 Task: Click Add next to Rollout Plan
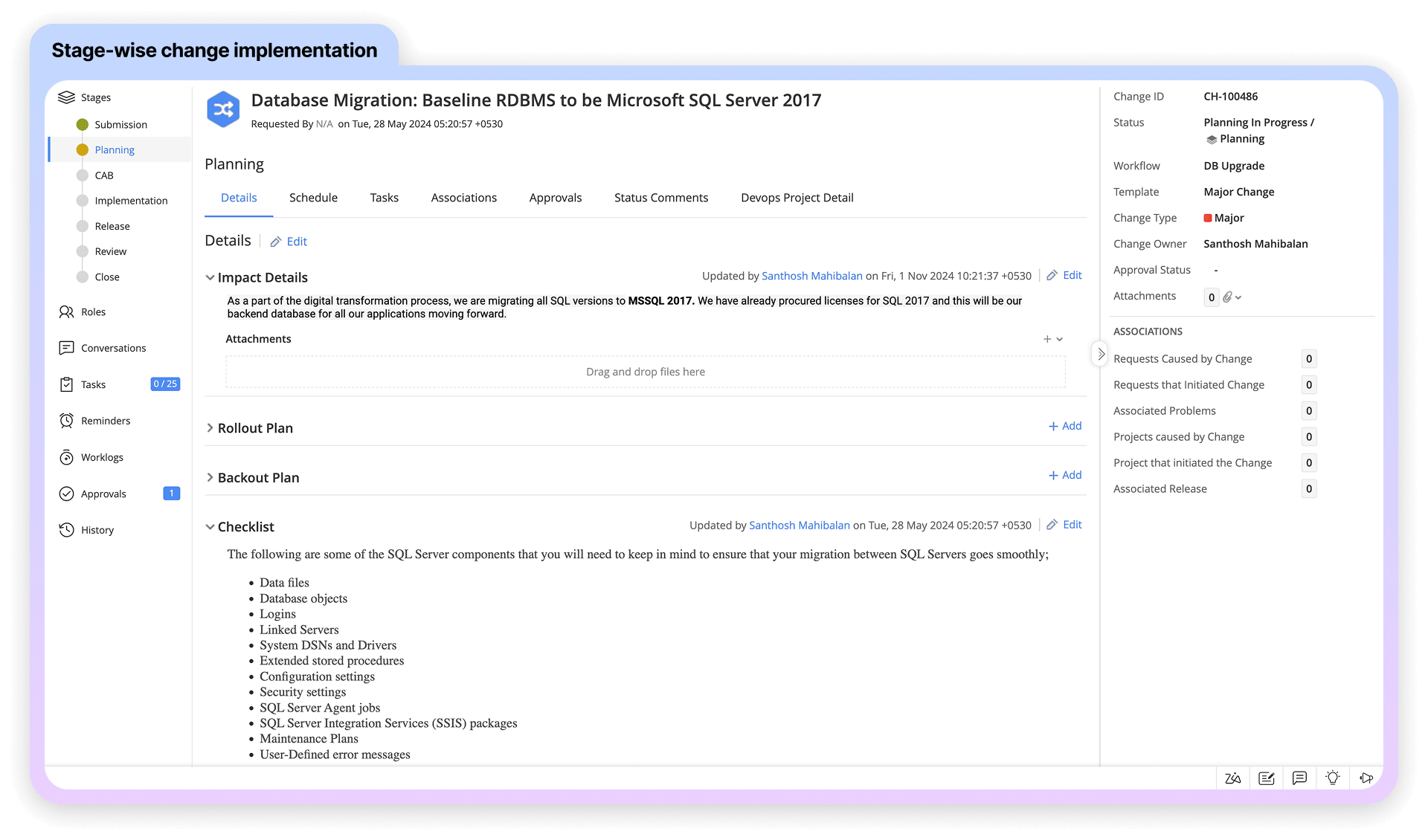[1065, 426]
